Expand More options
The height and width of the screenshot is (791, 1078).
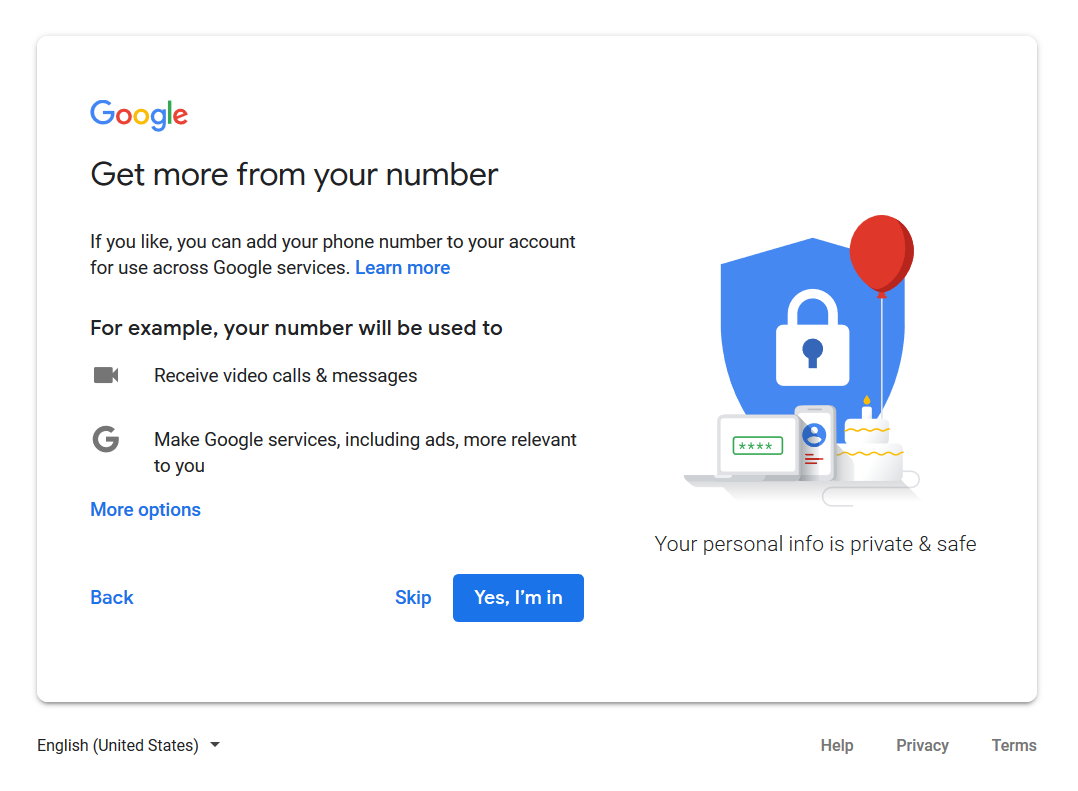point(146,510)
